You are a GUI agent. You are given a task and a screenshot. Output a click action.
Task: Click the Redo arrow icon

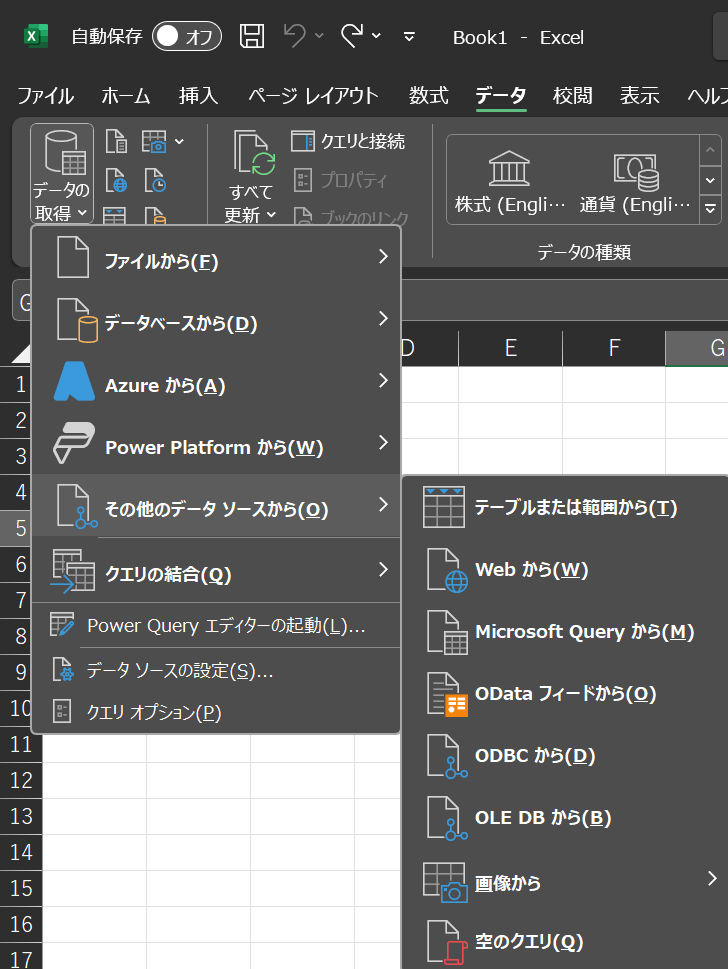(352, 36)
